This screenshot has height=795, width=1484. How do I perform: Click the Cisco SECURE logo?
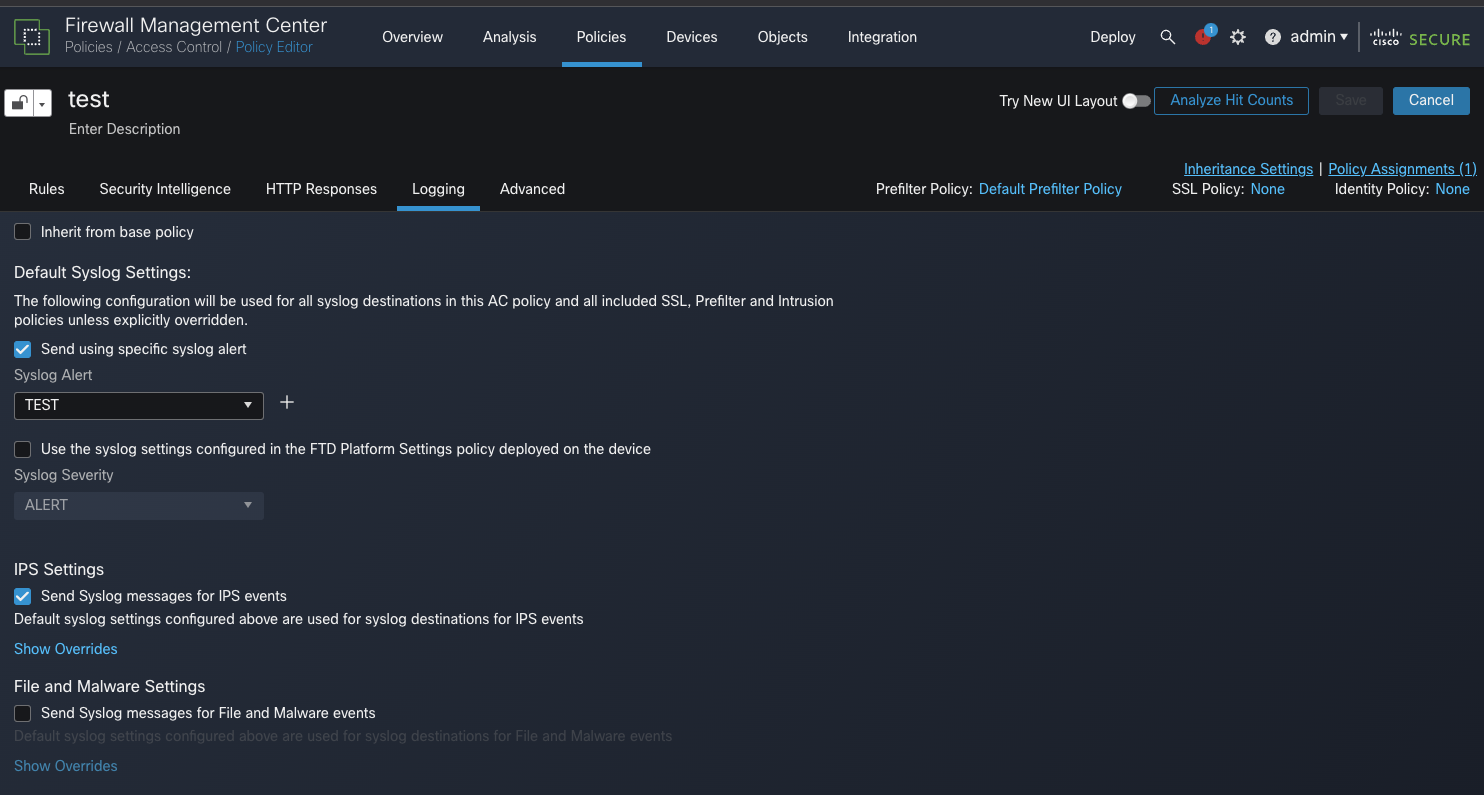tap(1419, 38)
